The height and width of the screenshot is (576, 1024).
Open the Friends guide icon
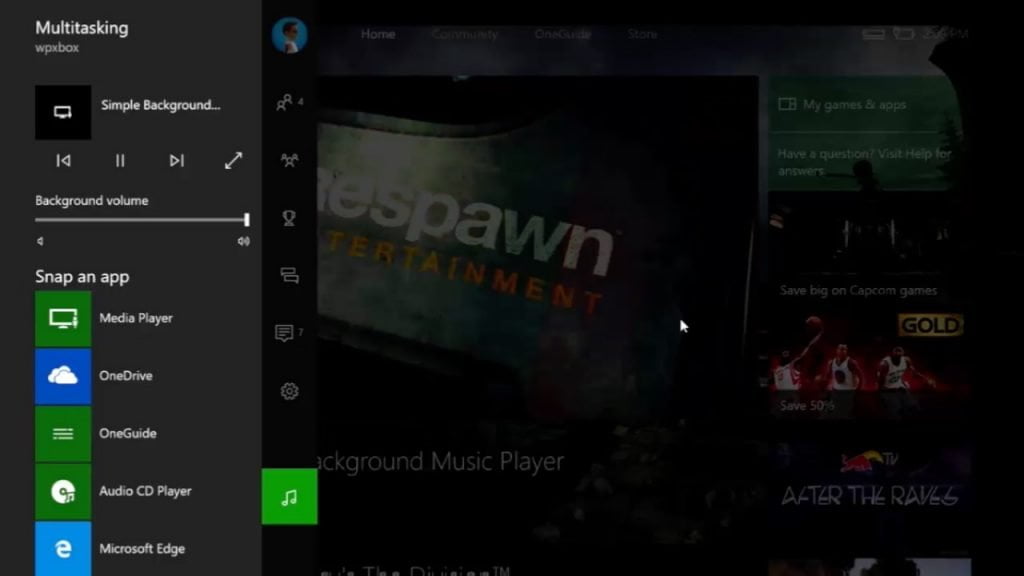(x=285, y=103)
